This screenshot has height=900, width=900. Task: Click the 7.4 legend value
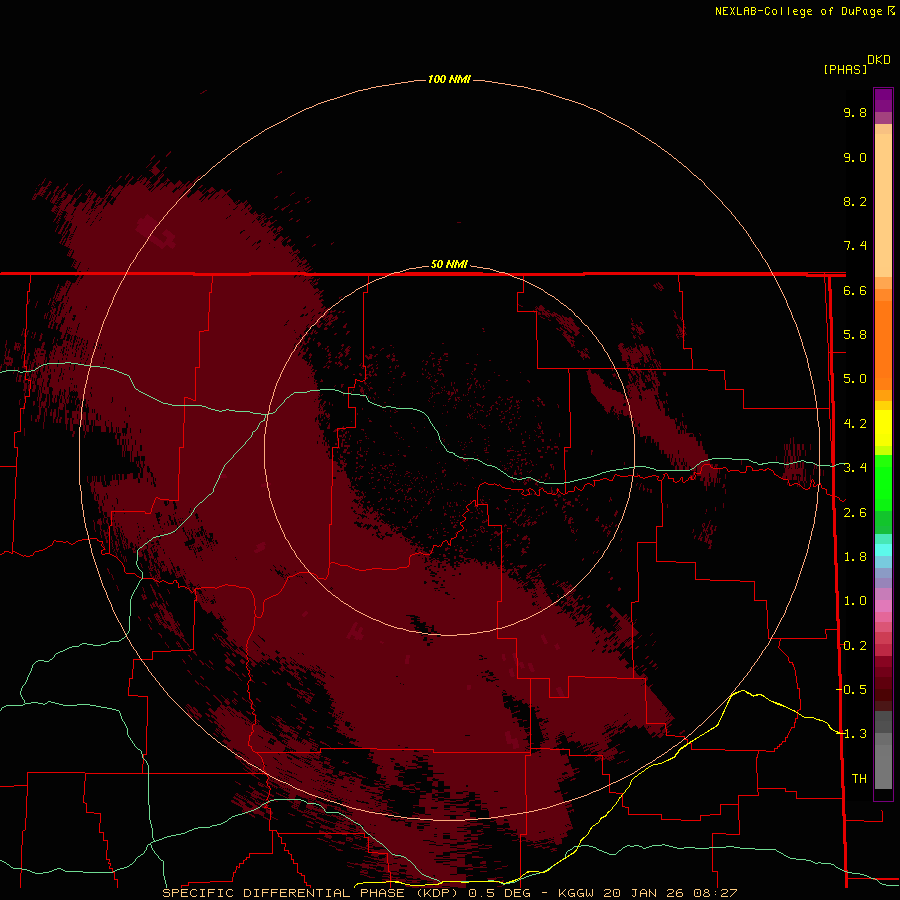[x=855, y=246]
